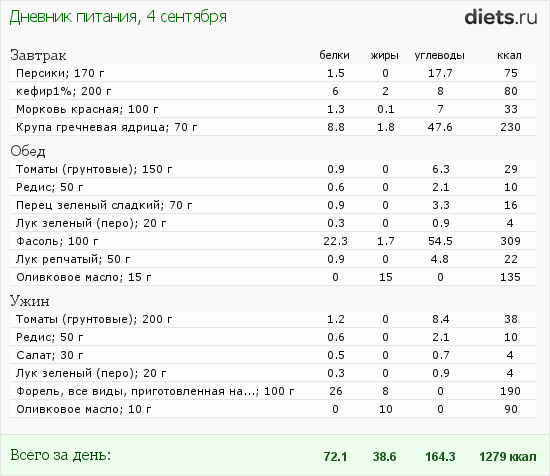Click the diets.ru logo
The image size is (550, 476).
point(501,18)
